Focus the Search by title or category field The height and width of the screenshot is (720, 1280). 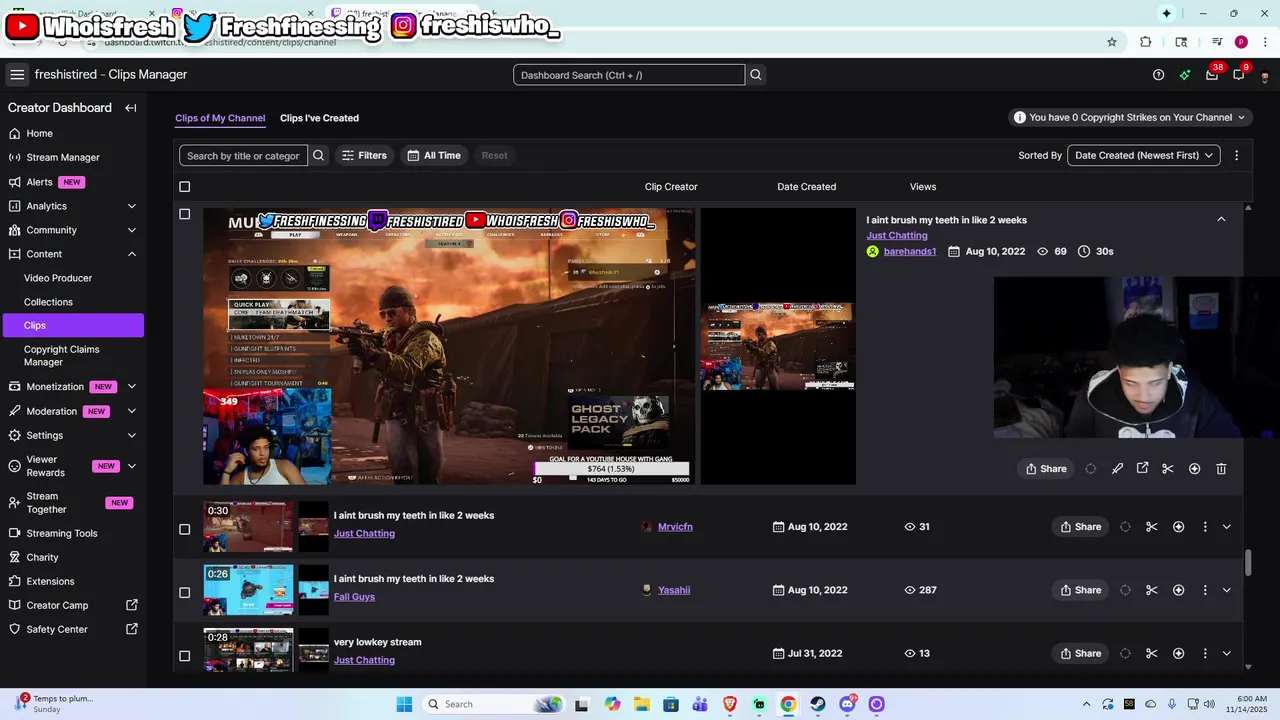point(243,155)
